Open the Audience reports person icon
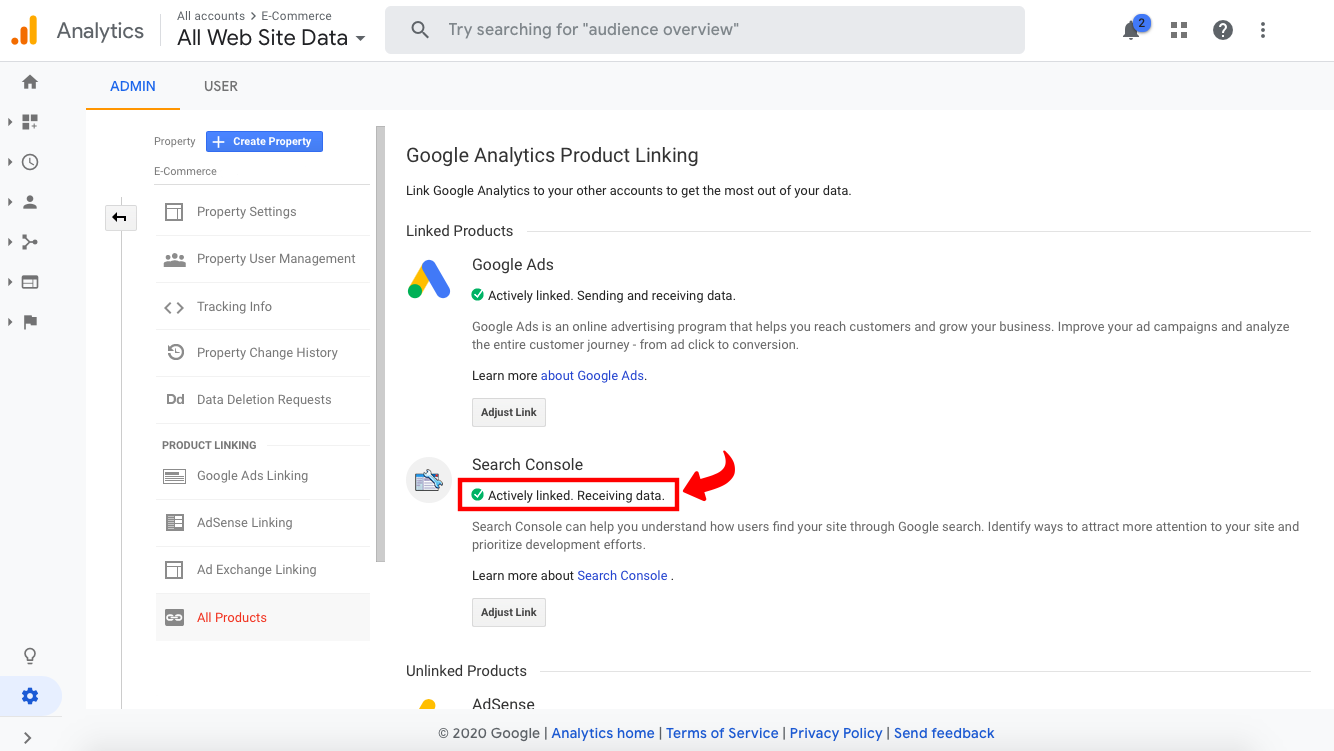Screen dimensions: 1334x751 [29, 201]
